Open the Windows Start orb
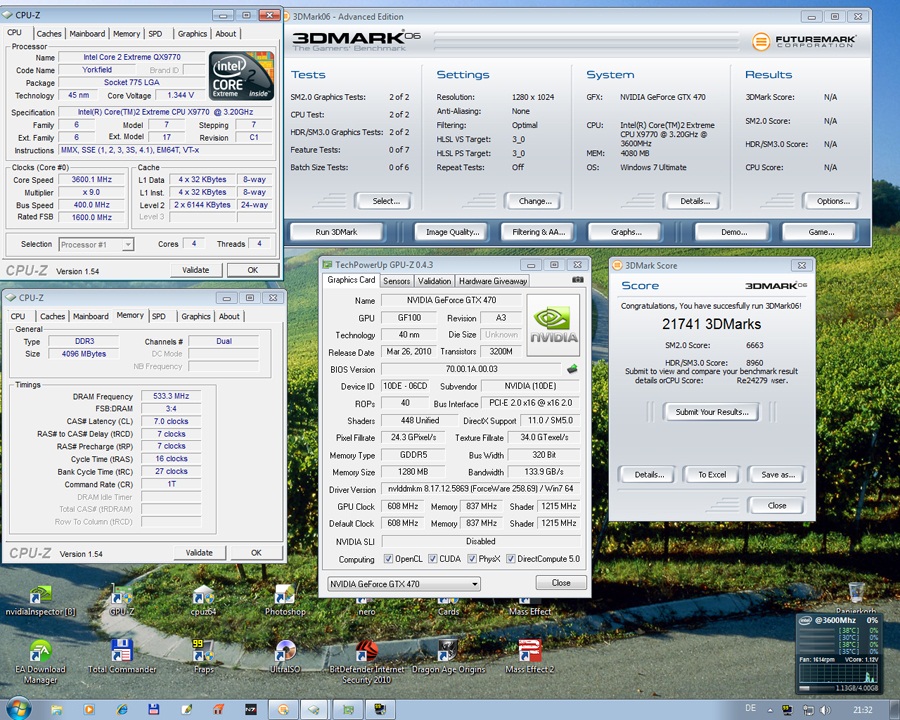This screenshot has width=900, height=720. [x=17, y=709]
